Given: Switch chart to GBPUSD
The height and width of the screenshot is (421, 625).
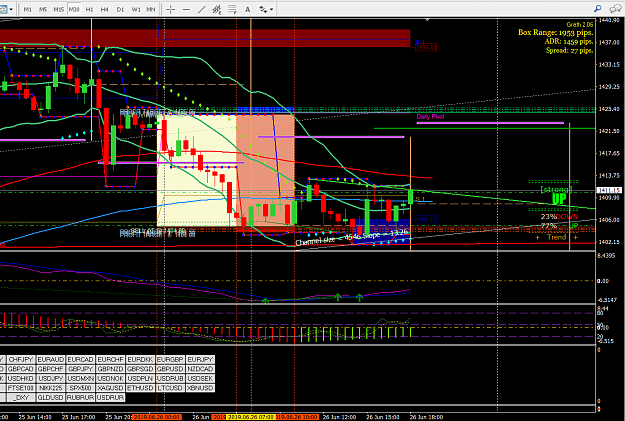Looking at the screenshot, I should (170, 369).
